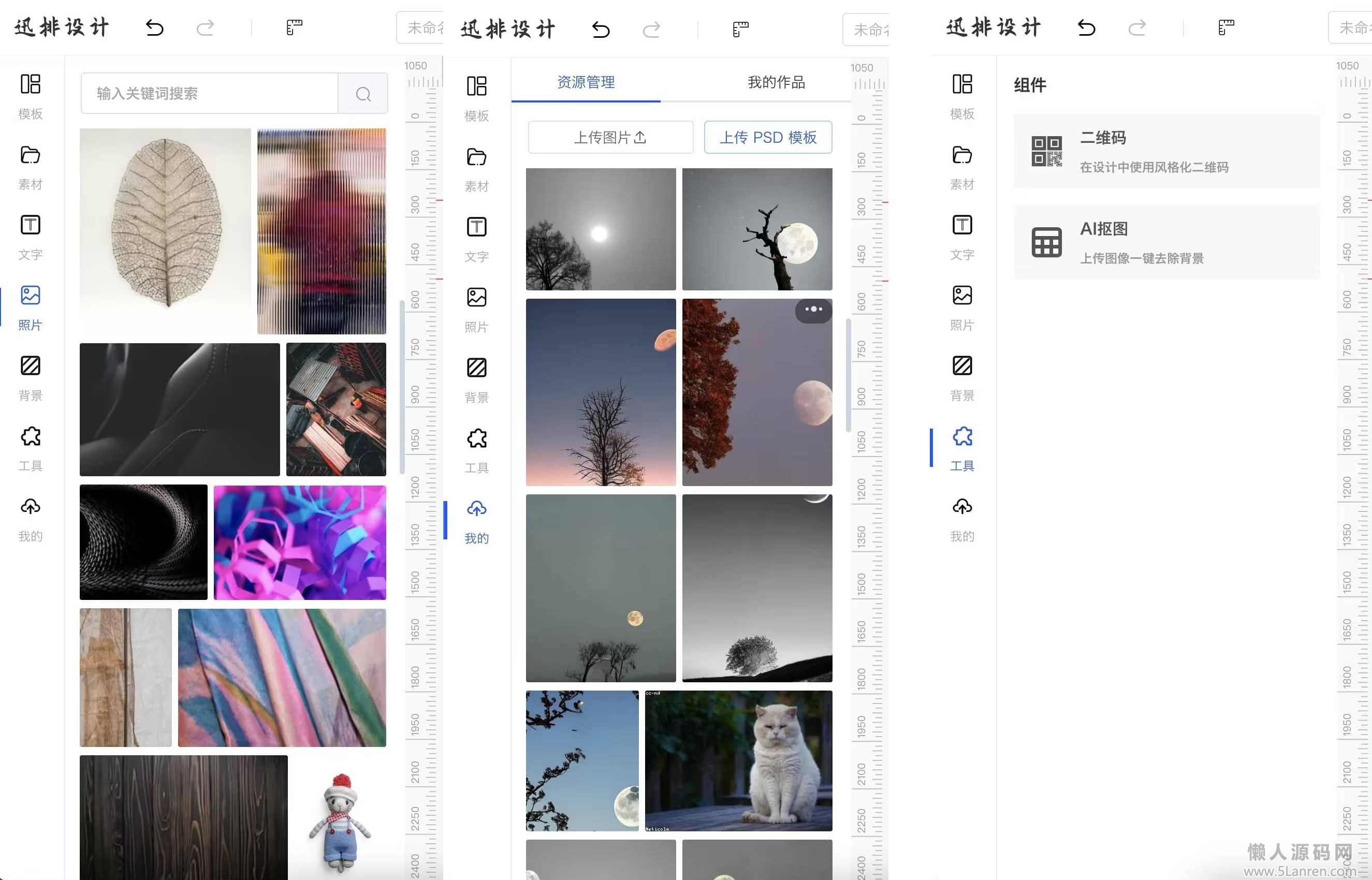
Task: Click the 照片 photos icon in middle panel sidebar
Action: 476,298
